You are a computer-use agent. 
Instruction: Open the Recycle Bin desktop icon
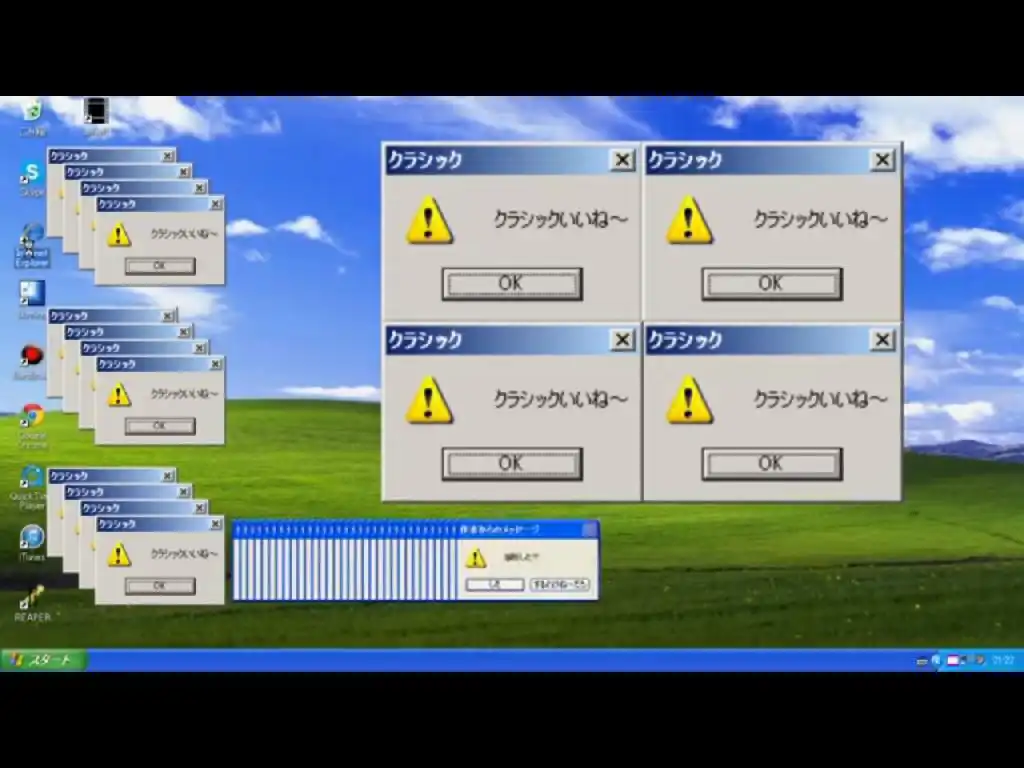coord(31,112)
